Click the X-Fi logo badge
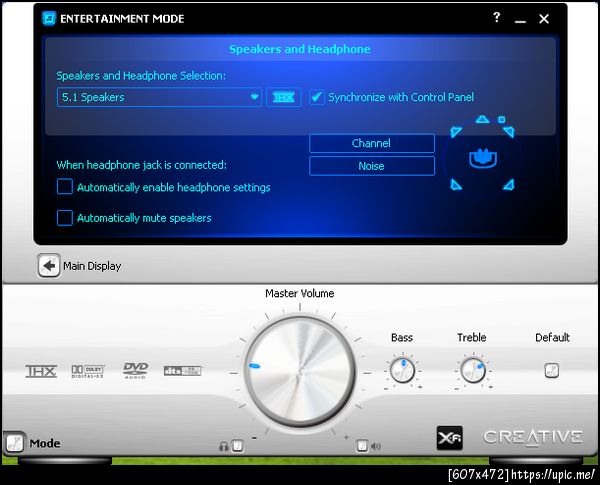The image size is (600, 485). [450, 438]
